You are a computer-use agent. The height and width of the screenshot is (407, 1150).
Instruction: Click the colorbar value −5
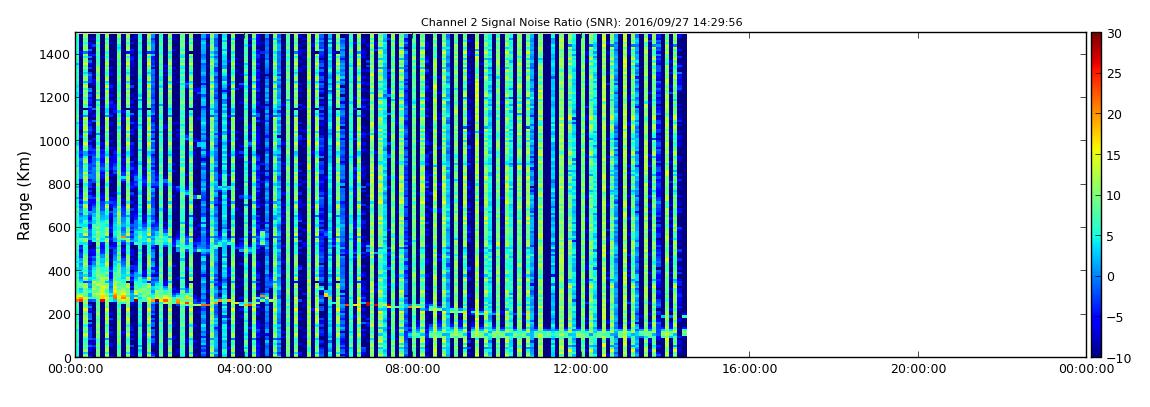1116,318
